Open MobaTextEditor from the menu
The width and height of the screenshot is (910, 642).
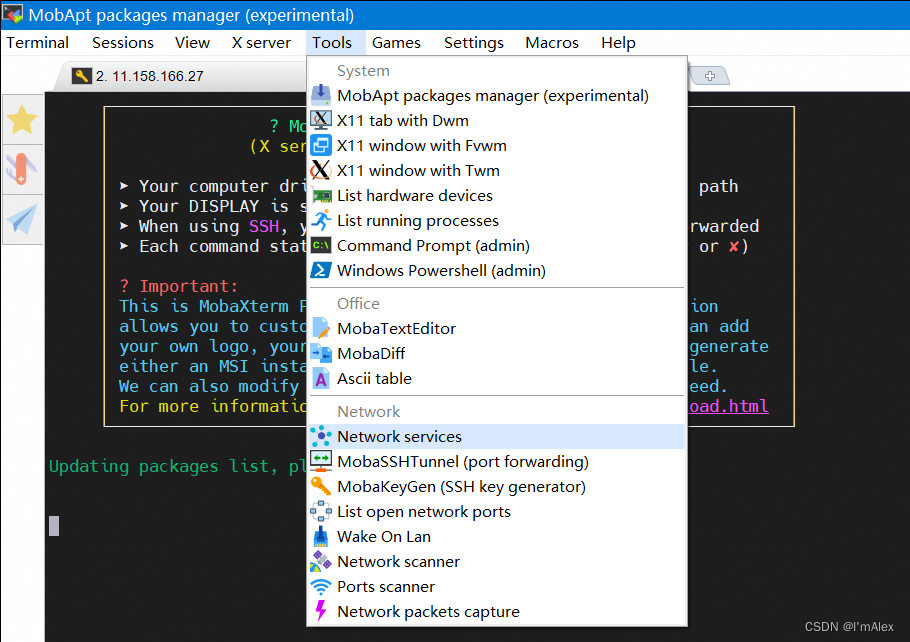point(497,328)
